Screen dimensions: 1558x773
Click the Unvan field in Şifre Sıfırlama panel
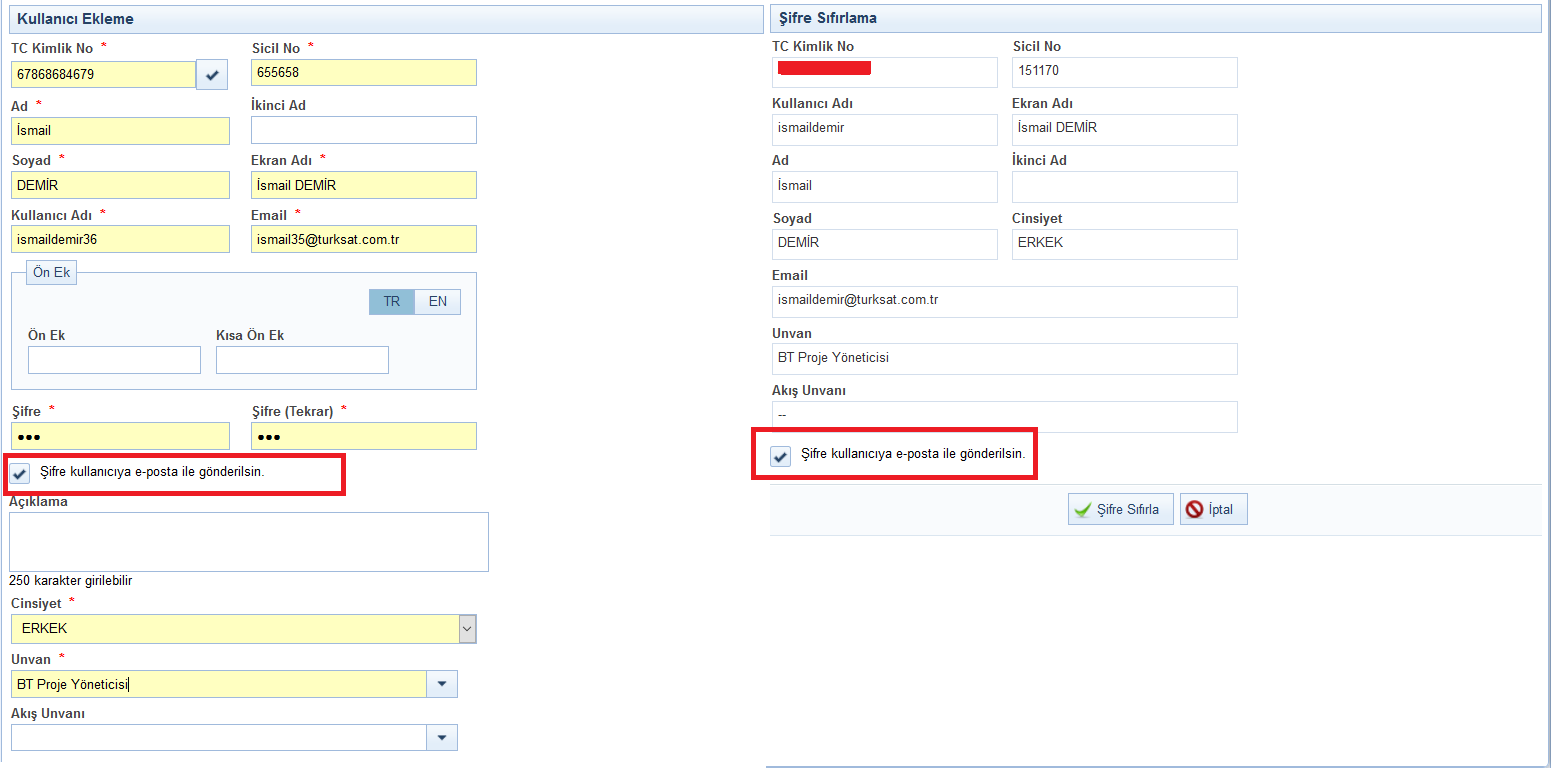pos(1004,359)
